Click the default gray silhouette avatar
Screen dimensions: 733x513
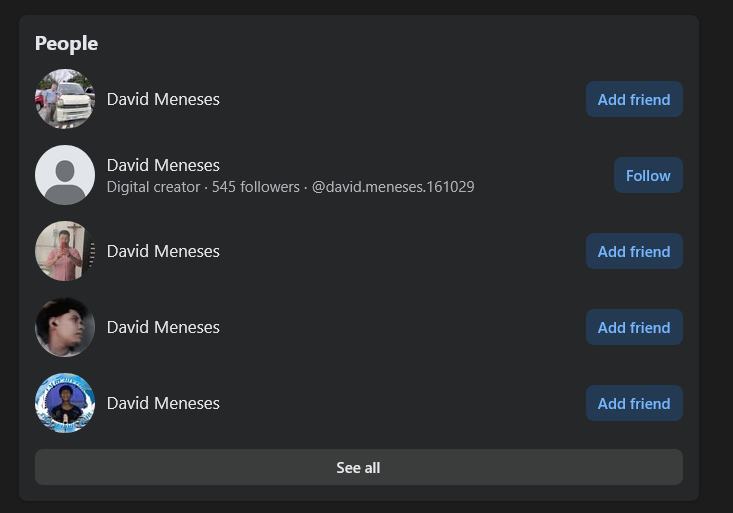[65, 175]
